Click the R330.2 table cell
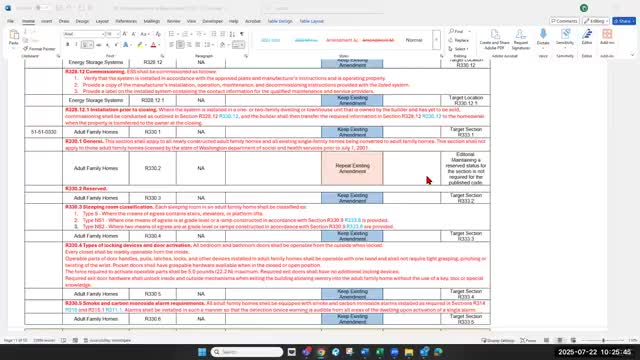 coord(153,168)
